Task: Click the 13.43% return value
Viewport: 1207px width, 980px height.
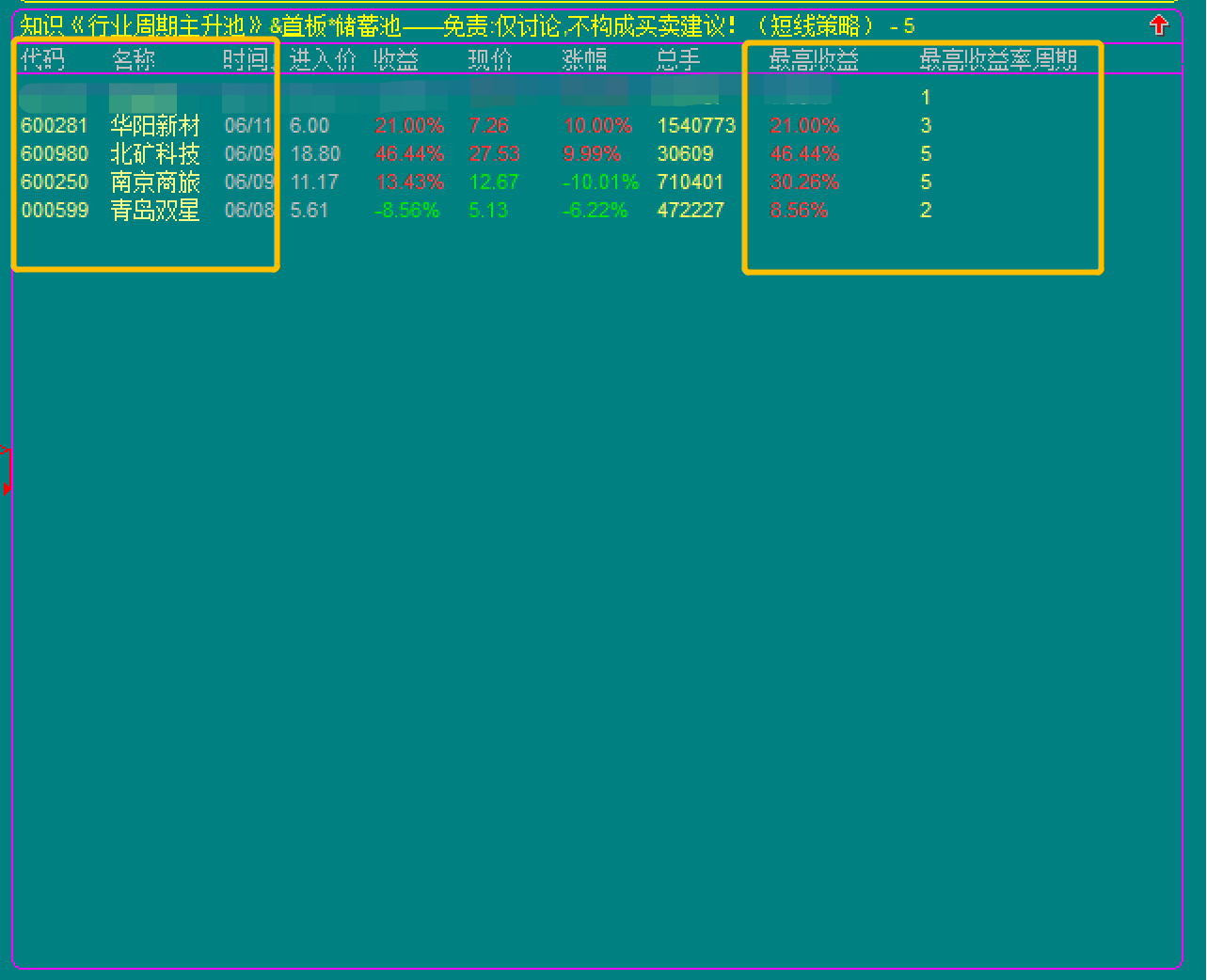Action: [409, 182]
